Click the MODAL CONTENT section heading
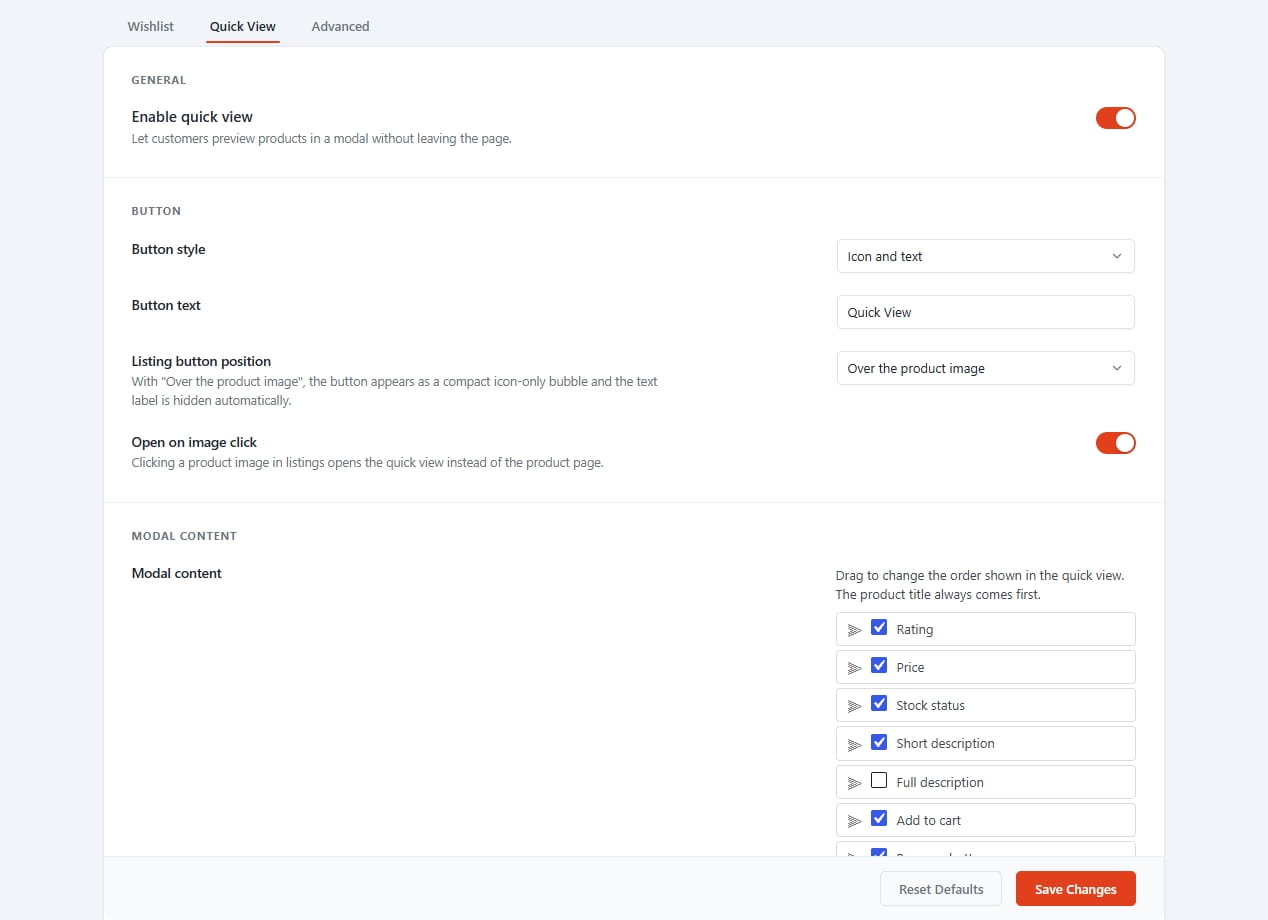The image size is (1268, 920). 184,536
